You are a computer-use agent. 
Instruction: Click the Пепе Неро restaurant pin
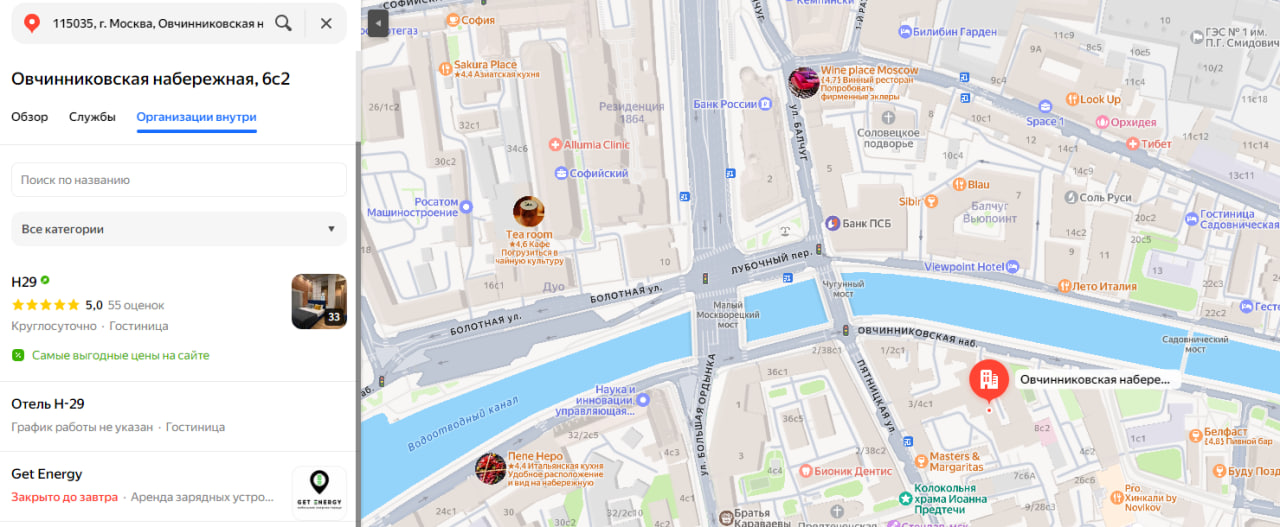pos(490,468)
